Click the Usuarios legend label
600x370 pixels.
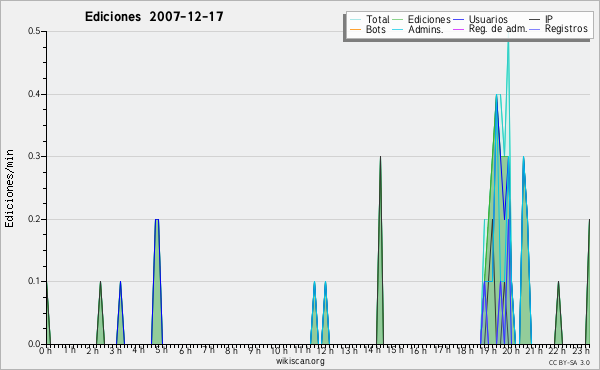488,19
